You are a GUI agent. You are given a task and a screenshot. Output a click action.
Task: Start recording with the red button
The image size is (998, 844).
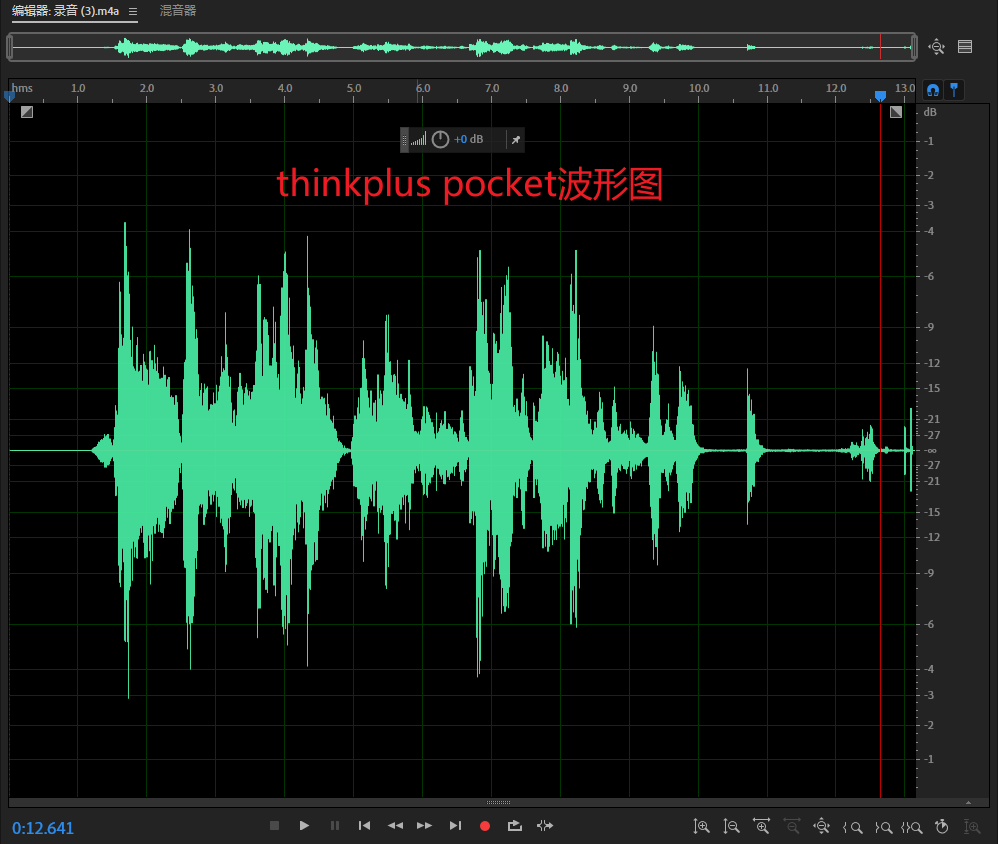coord(485,826)
